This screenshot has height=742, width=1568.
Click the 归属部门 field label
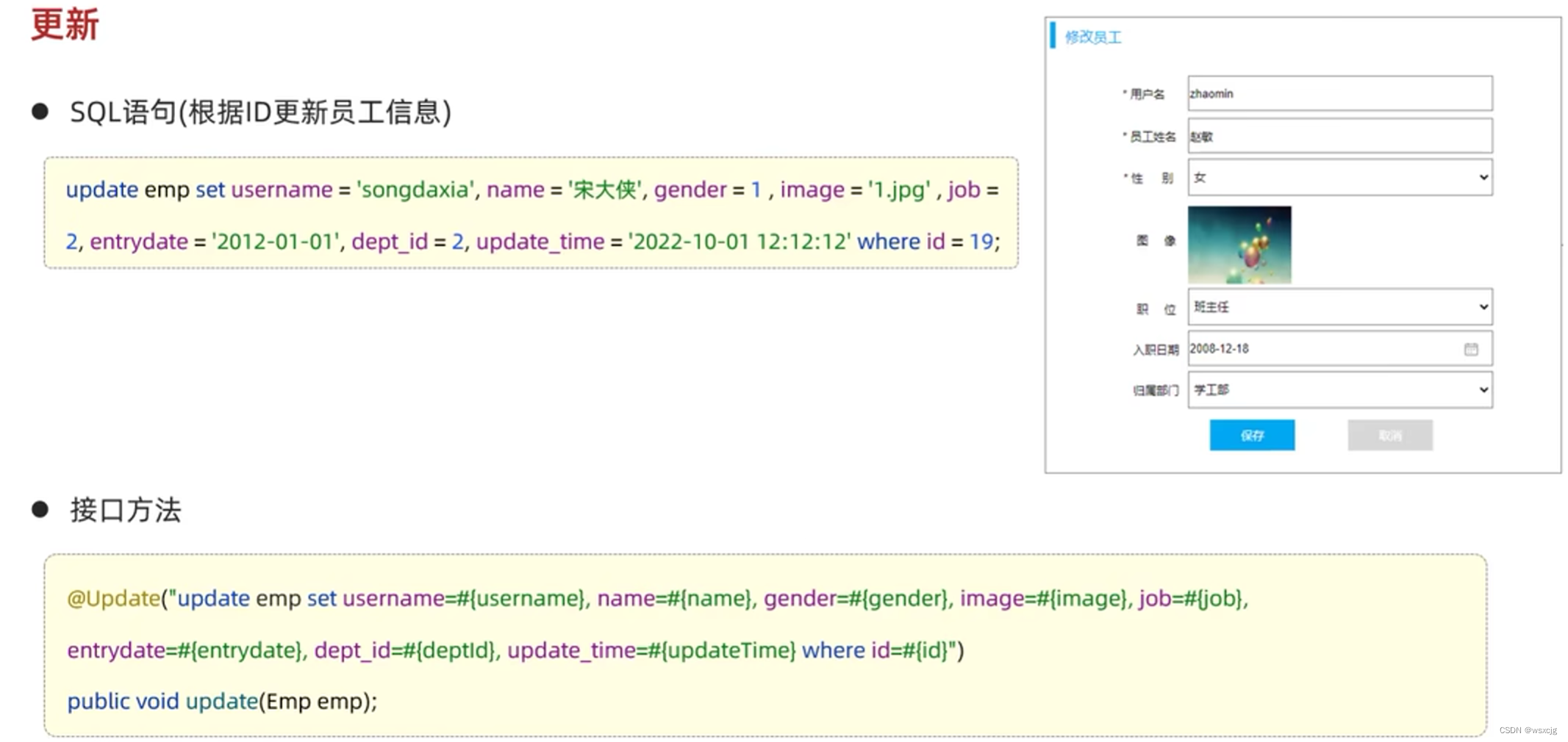click(x=1156, y=390)
